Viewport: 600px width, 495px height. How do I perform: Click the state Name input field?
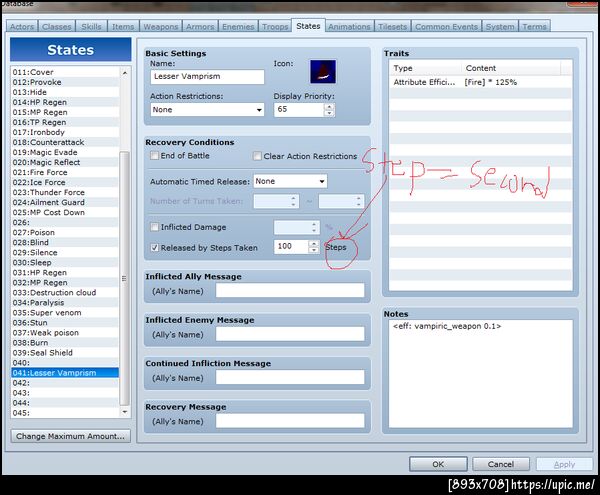tap(207, 77)
